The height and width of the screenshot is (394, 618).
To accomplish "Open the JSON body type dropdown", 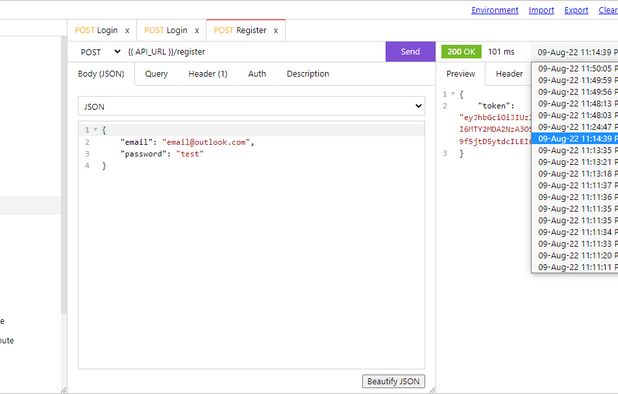I will [x=251, y=106].
